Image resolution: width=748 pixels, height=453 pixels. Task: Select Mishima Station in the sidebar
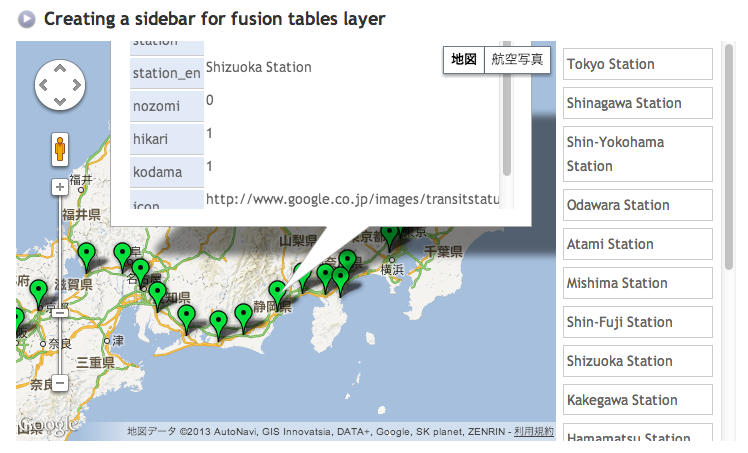638,283
